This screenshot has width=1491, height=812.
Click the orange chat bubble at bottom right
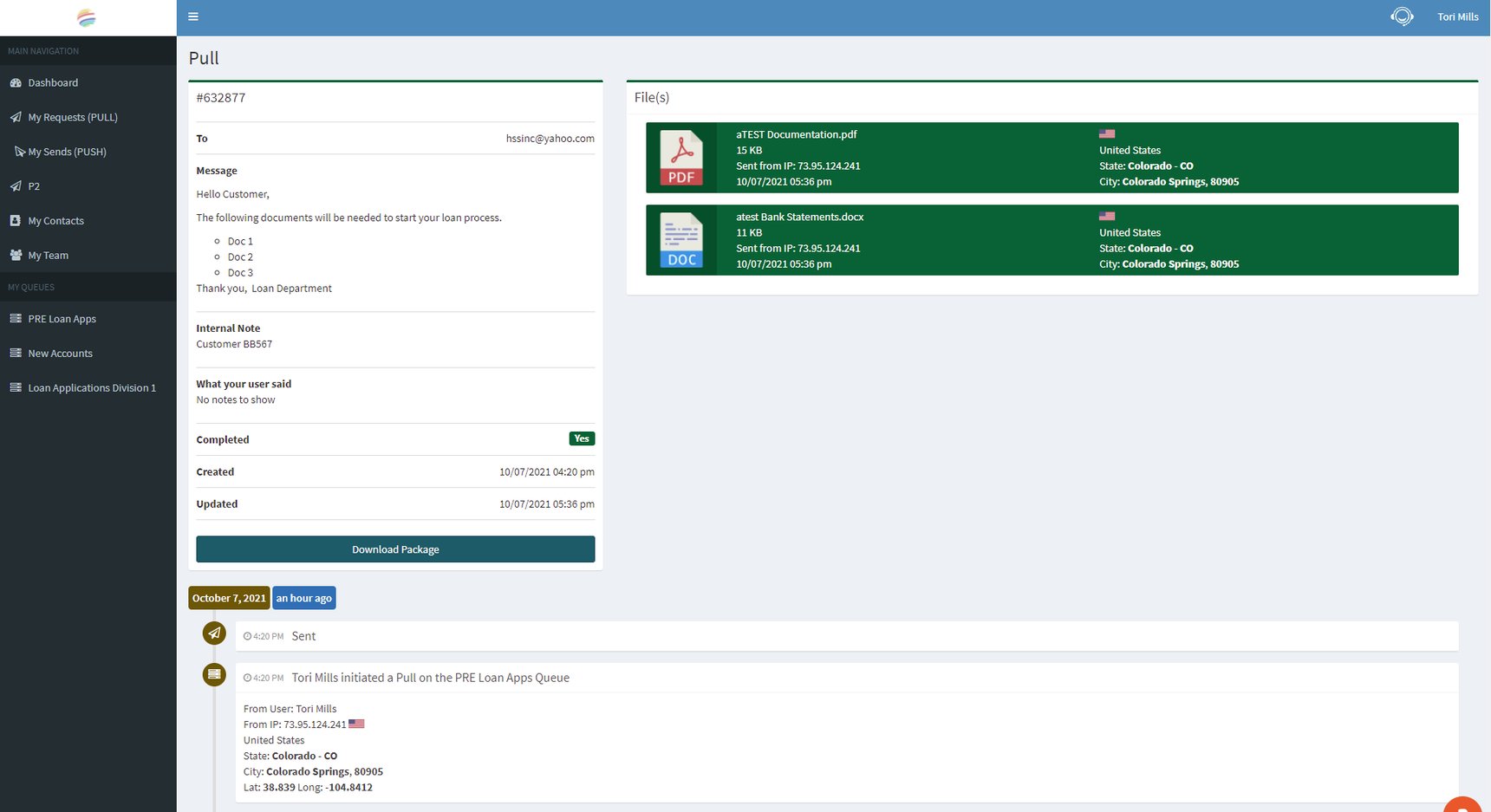pos(1462,806)
